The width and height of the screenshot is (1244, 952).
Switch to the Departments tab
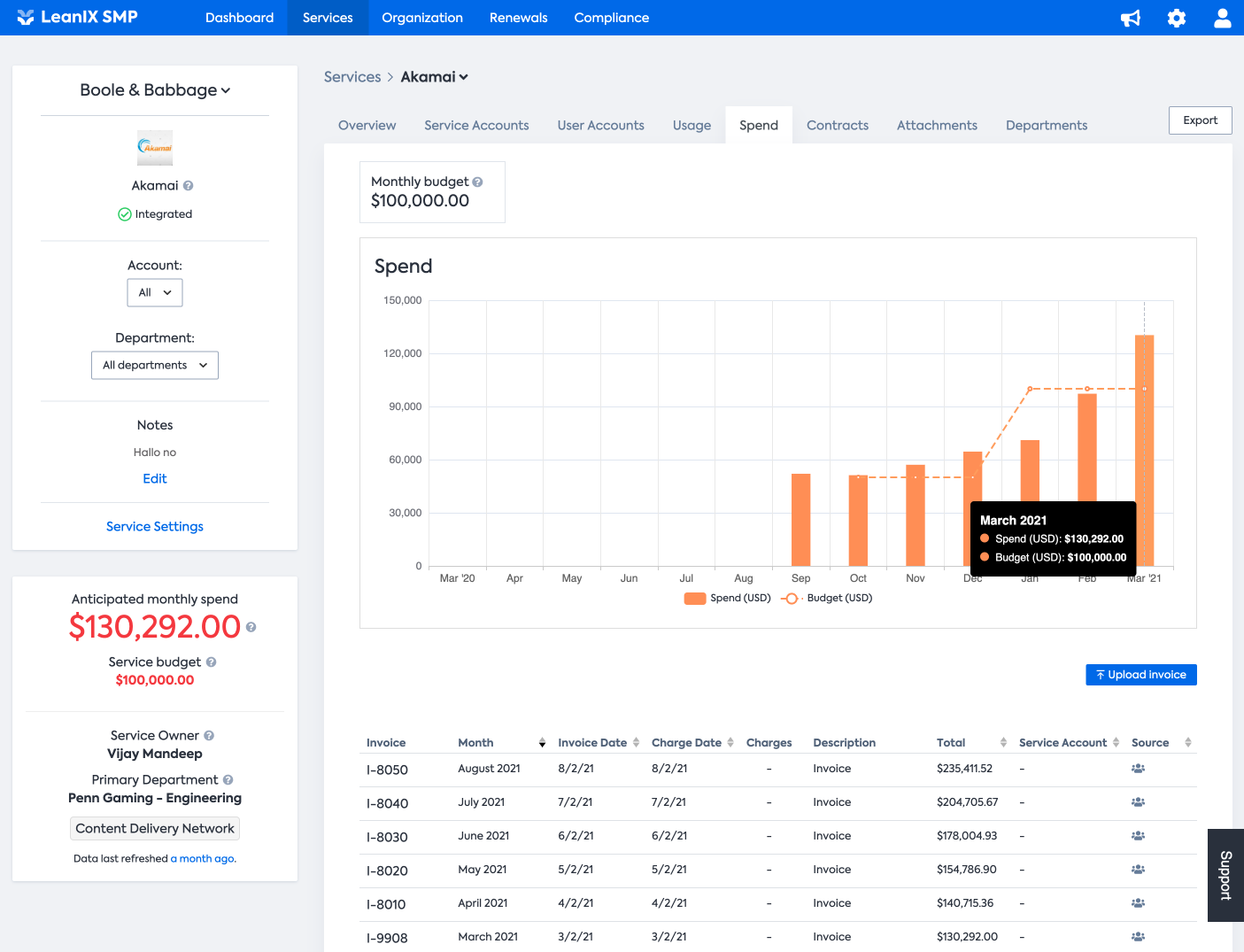click(x=1047, y=126)
